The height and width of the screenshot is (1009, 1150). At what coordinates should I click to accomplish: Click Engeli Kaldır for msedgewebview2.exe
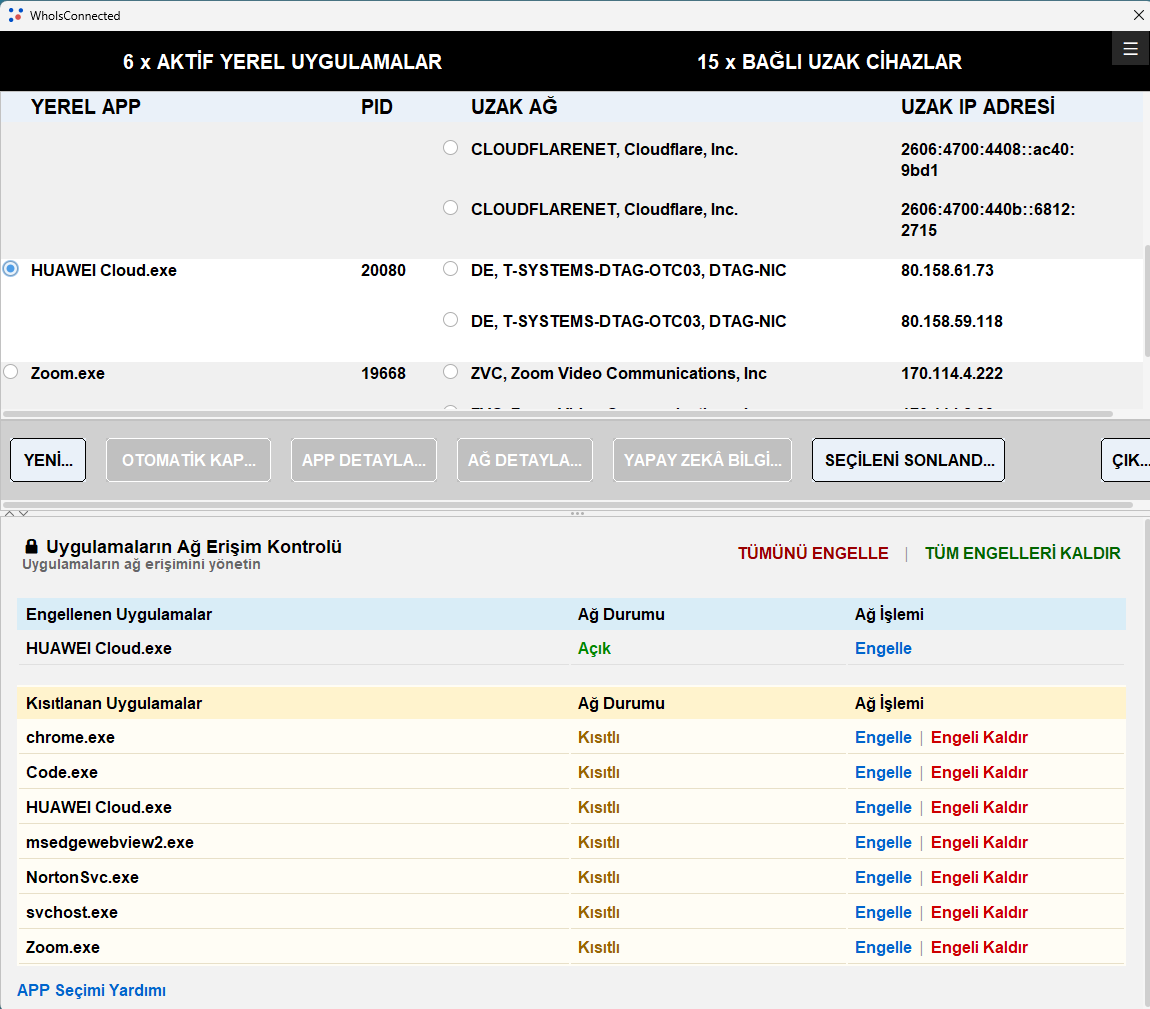979,843
